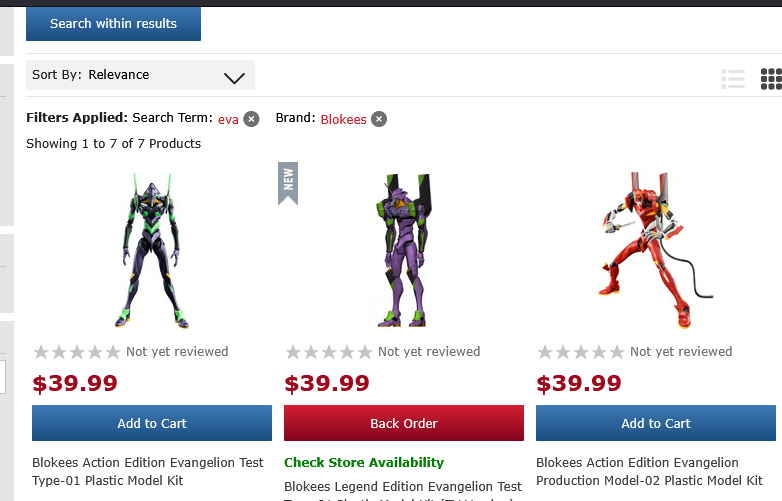Add Production Model-02 kit to cart

[x=656, y=423]
